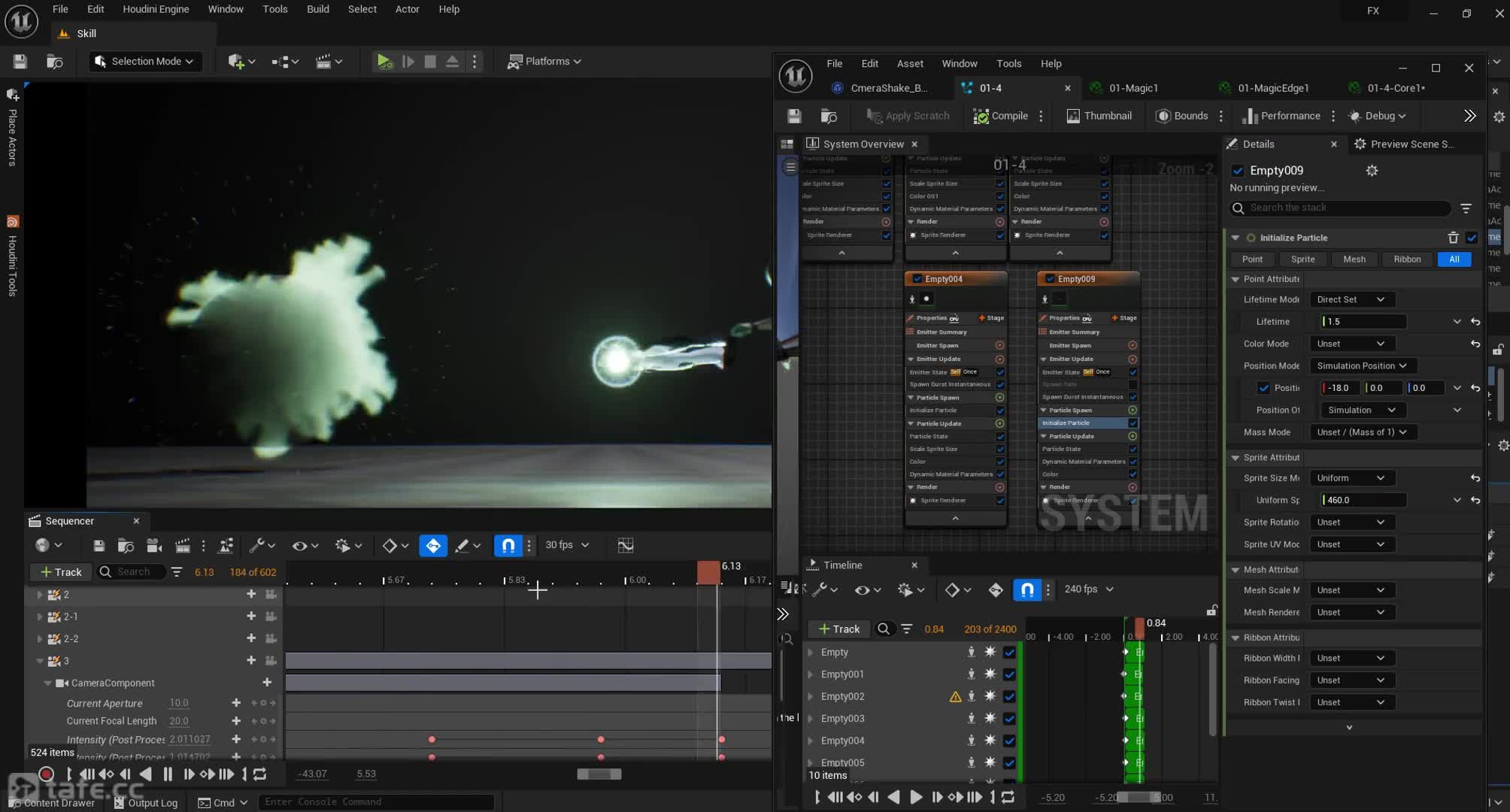Click the Position X value field -18.0
The width and height of the screenshot is (1510, 812).
click(1342, 388)
